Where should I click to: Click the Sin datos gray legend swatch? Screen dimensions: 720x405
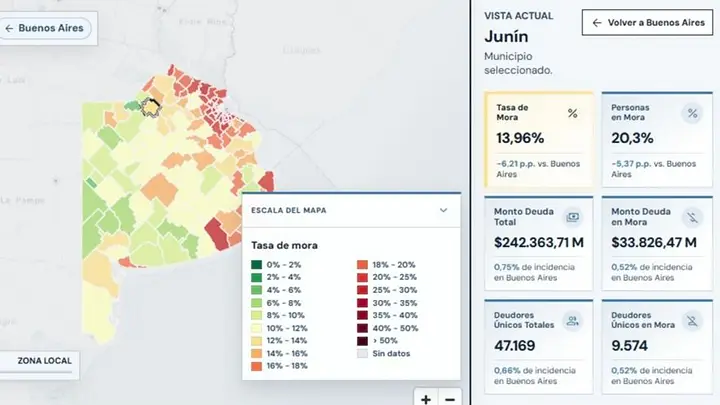pos(362,354)
